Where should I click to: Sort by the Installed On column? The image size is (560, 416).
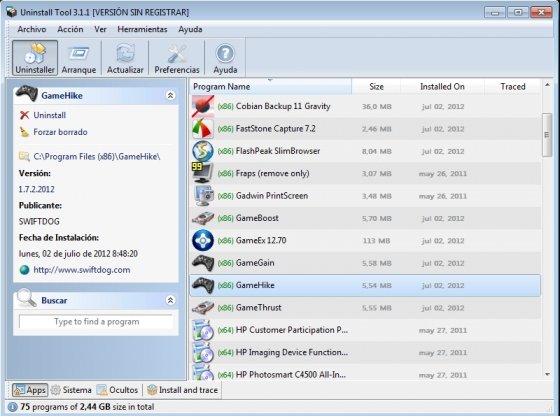(x=442, y=86)
